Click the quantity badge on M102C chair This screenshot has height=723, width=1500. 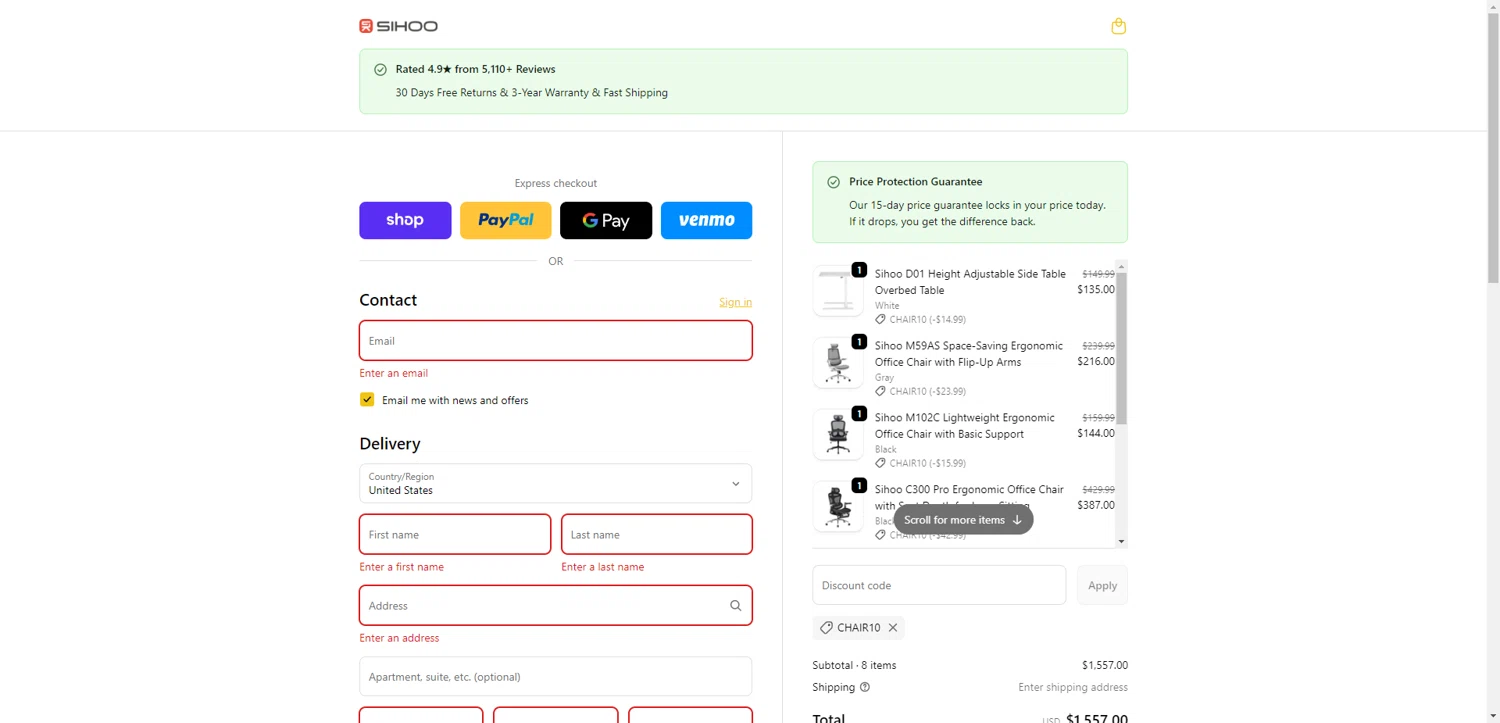[x=859, y=414]
